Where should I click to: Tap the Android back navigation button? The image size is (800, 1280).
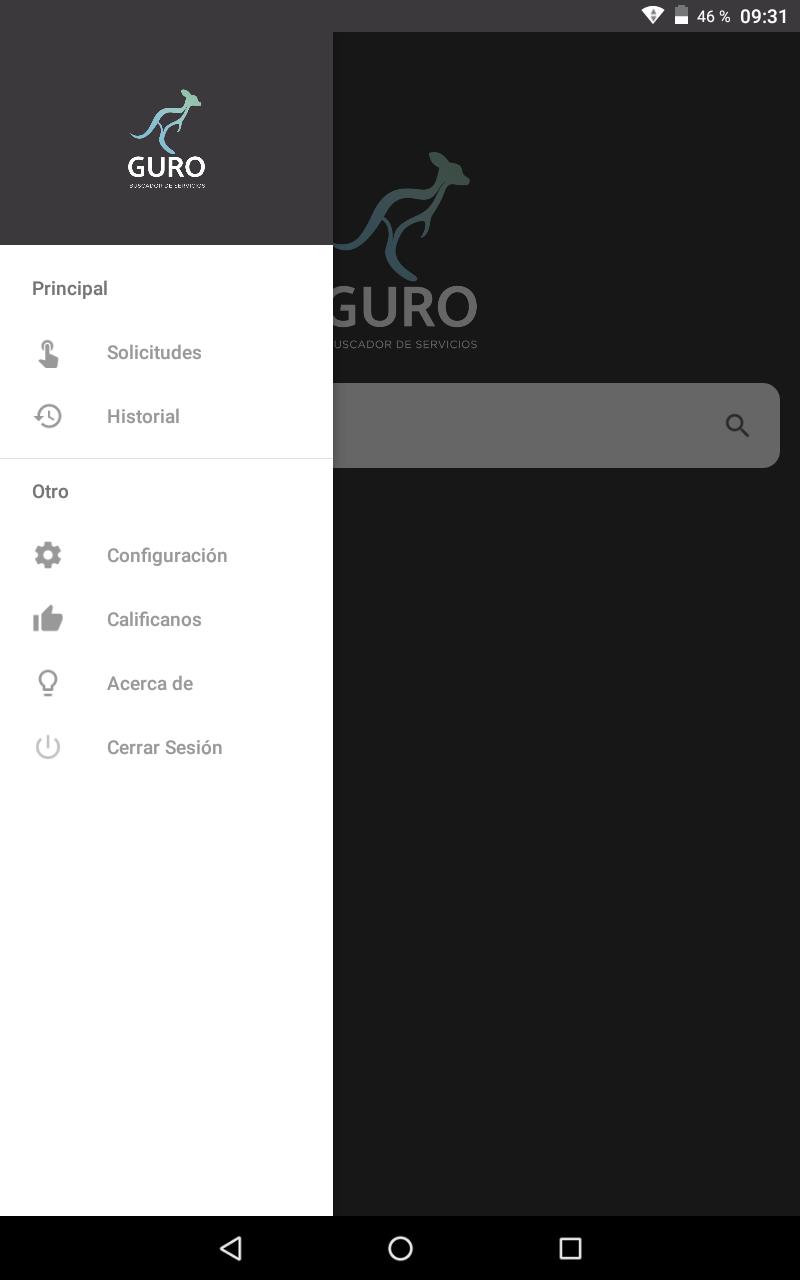(x=231, y=1248)
